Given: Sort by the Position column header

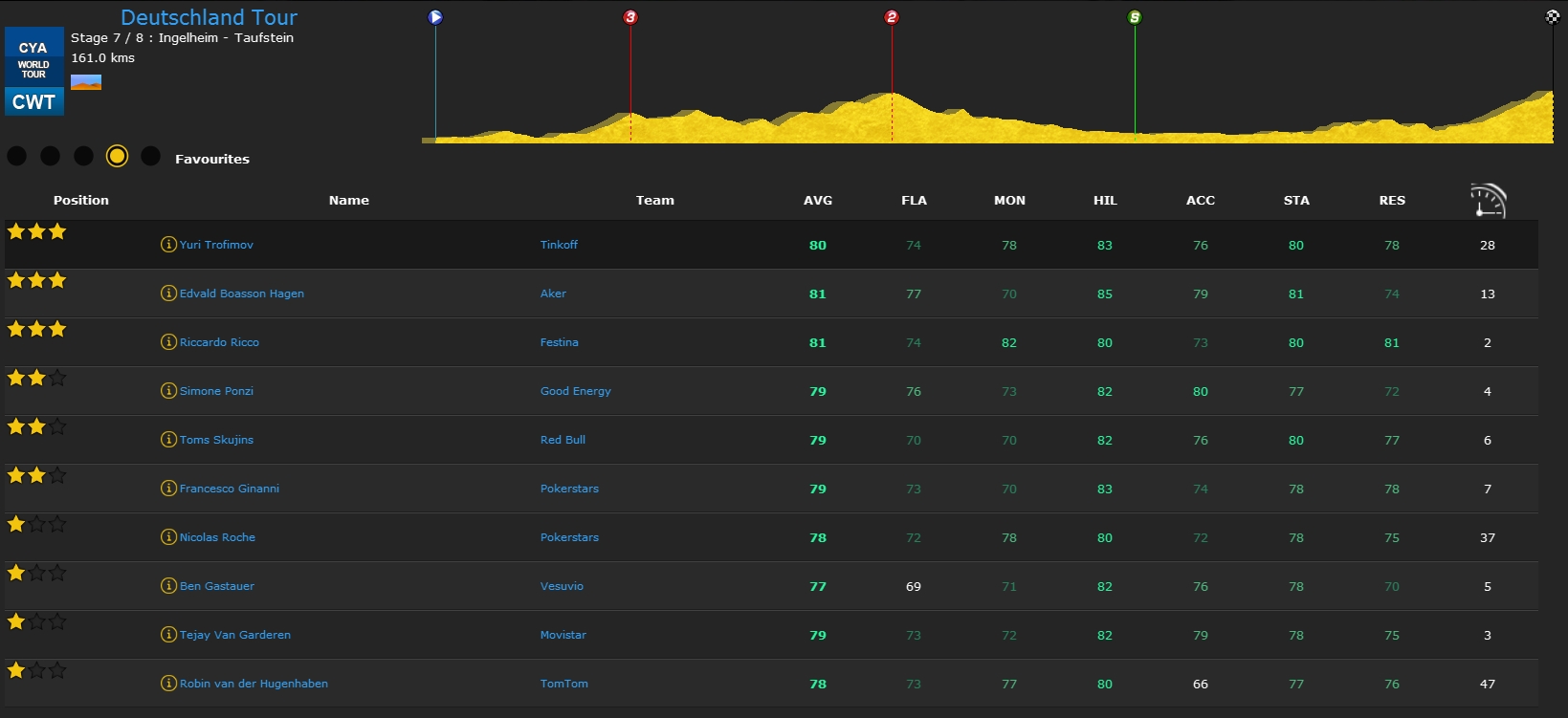Looking at the screenshot, I should pyautogui.click(x=81, y=200).
